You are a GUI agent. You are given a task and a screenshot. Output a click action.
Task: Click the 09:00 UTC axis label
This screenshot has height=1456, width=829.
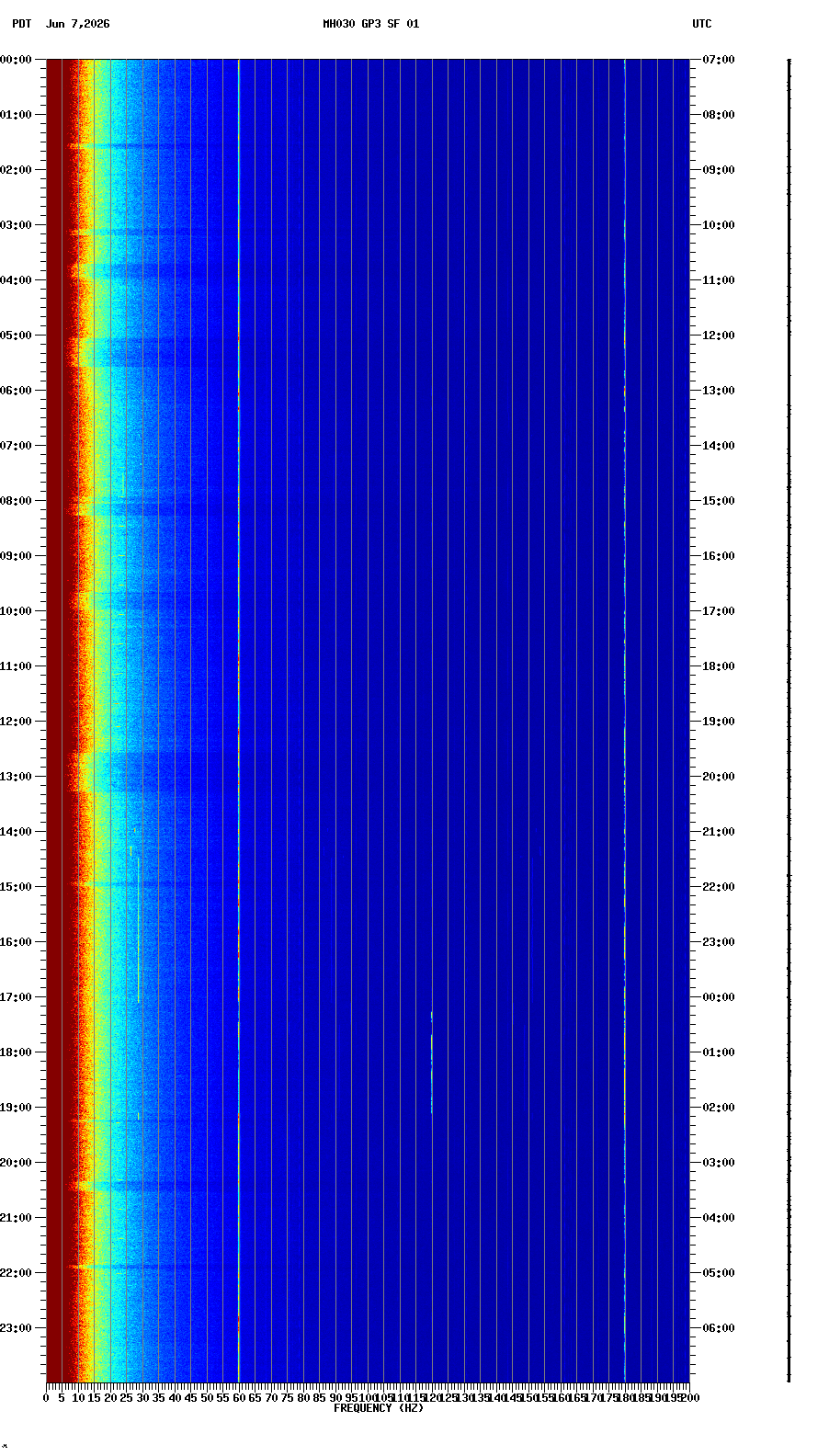point(719,170)
